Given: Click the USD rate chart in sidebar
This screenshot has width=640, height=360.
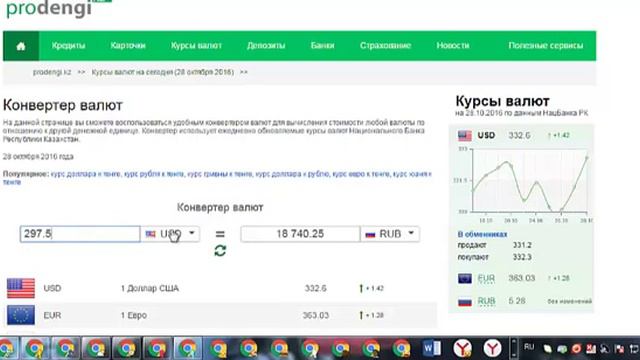Looking at the screenshot, I should (524, 184).
